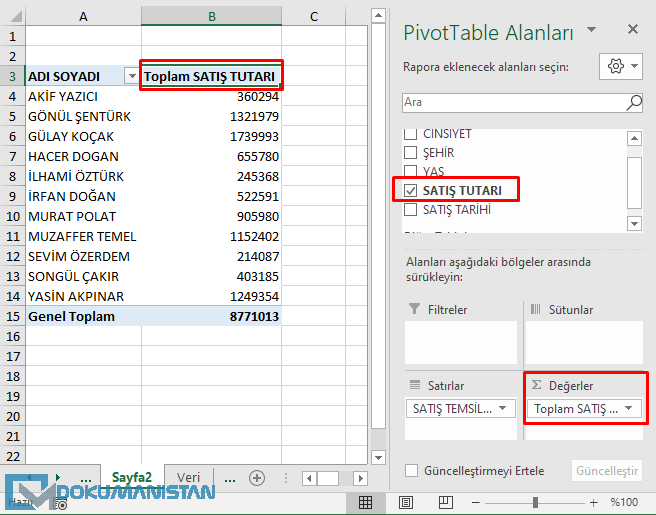Select the İLHAMİ ÖZTÜRK cell
The image size is (656, 515).
pos(83,176)
